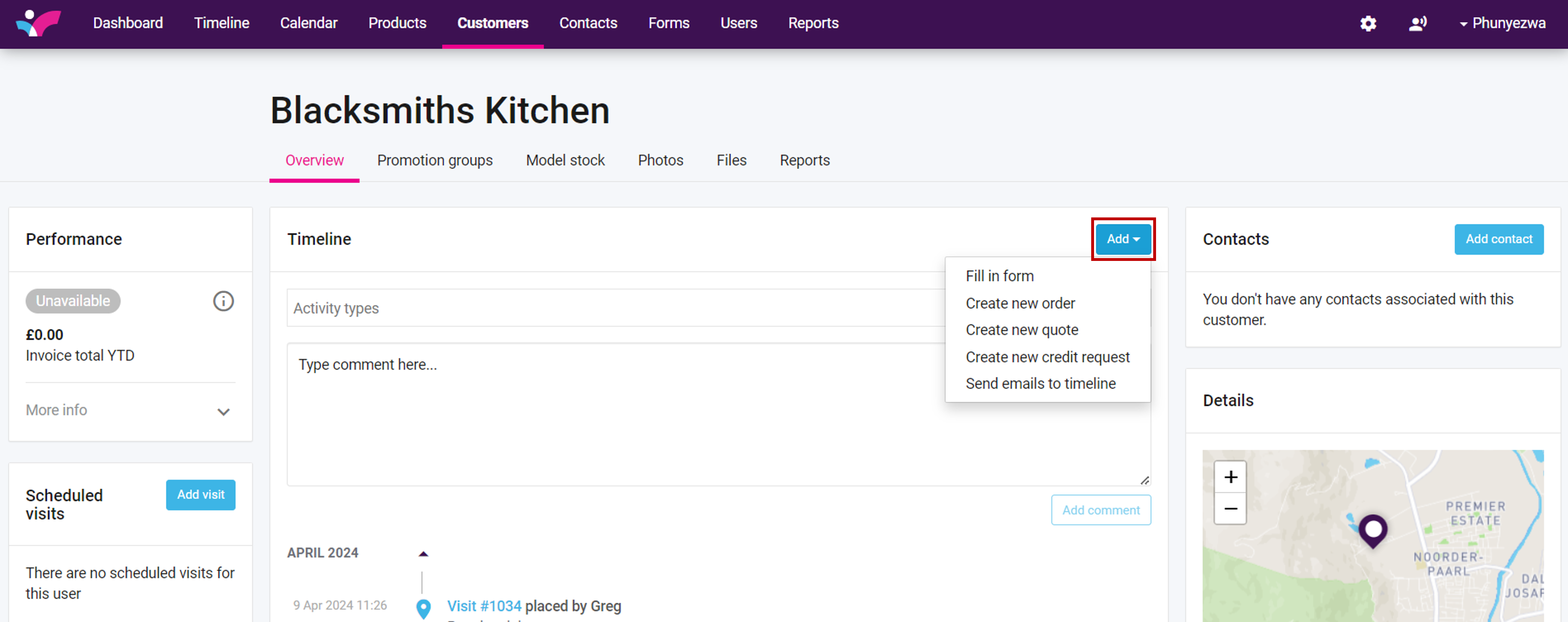Click the app logo in the navbar
Viewport: 1568px width, 622px height.
[x=38, y=23]
